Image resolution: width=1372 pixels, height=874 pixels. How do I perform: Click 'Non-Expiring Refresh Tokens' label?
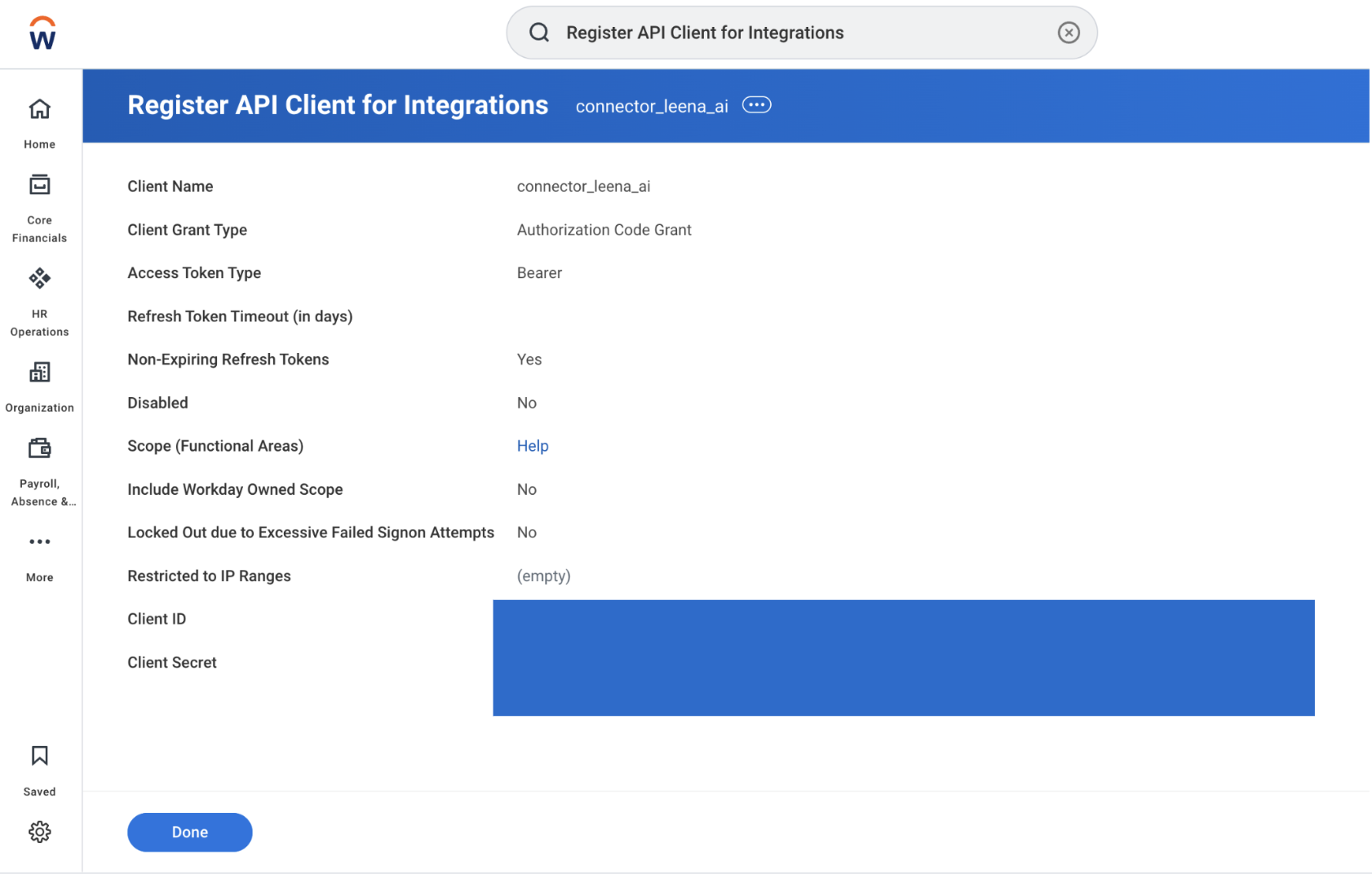pos(228,360)
